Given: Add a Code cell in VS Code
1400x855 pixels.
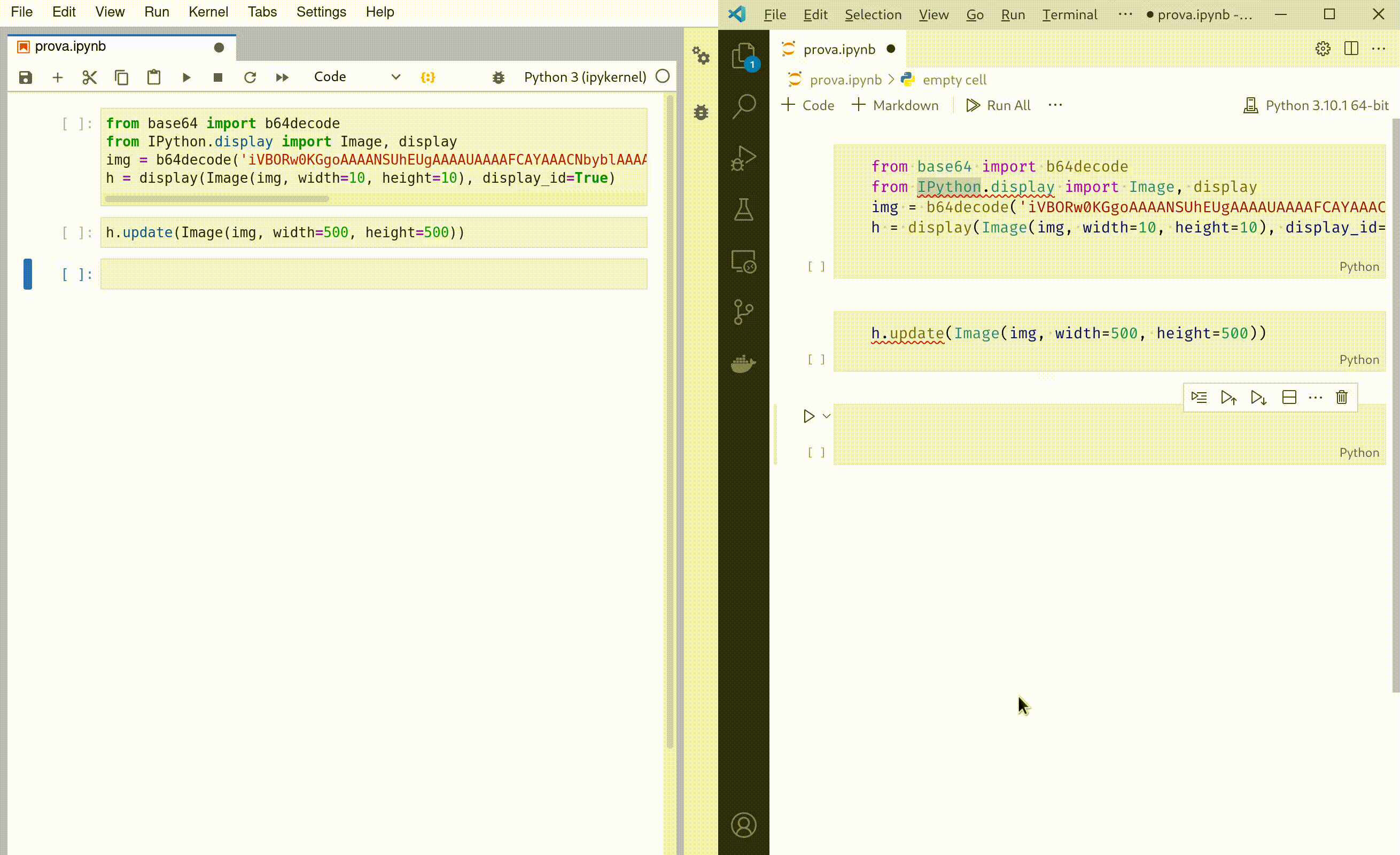Looking at the screenshot, I should (x=807, y=105).
